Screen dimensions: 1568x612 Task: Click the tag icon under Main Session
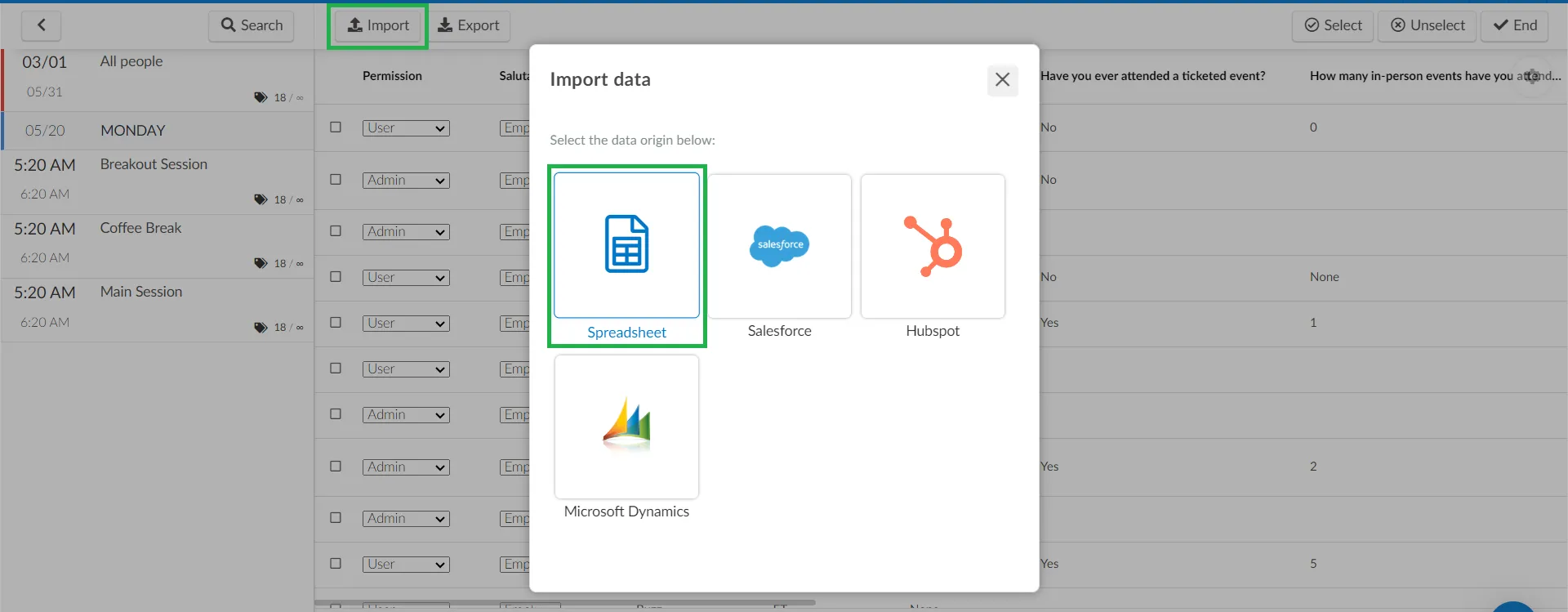[261, 328]
